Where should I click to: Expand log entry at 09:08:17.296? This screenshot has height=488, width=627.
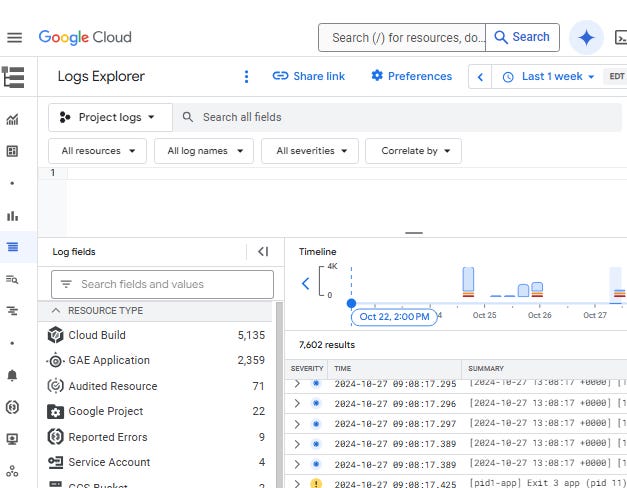click(x=297, y=403)
